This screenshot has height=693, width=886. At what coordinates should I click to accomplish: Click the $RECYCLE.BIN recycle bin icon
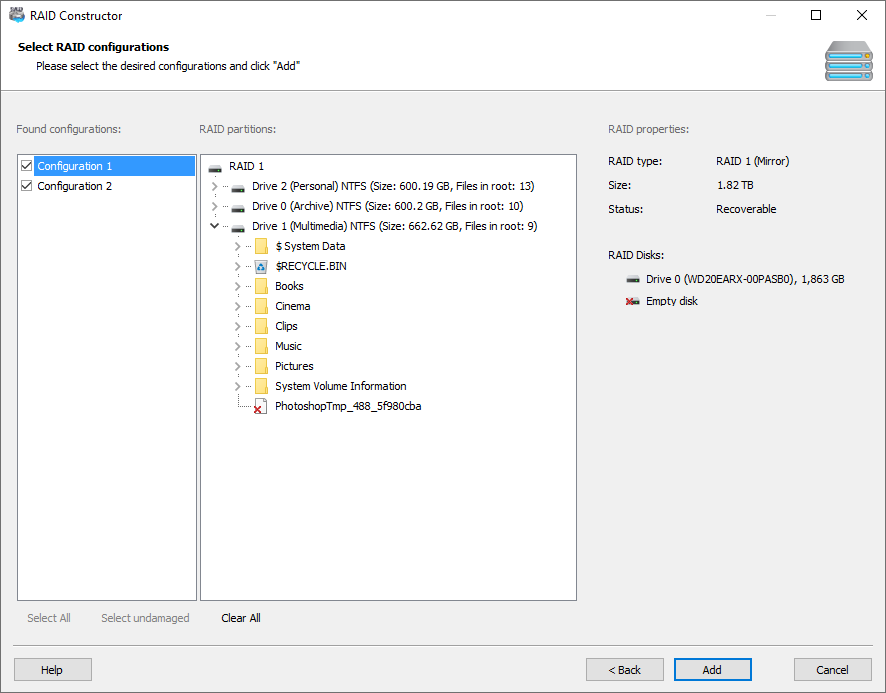click(x=262, y=266)
